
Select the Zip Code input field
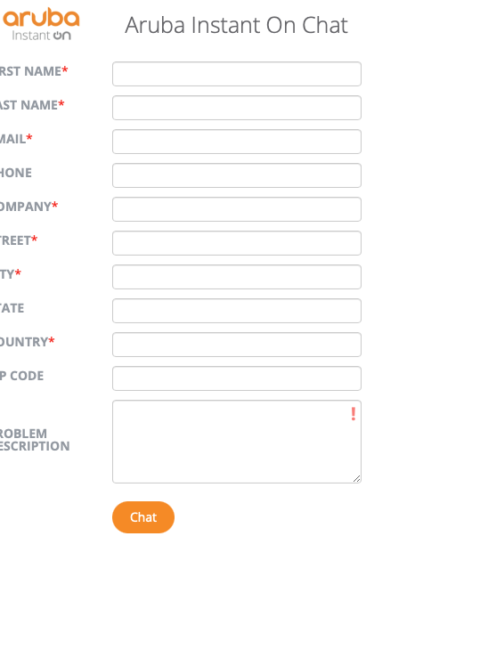click(237, 378)
